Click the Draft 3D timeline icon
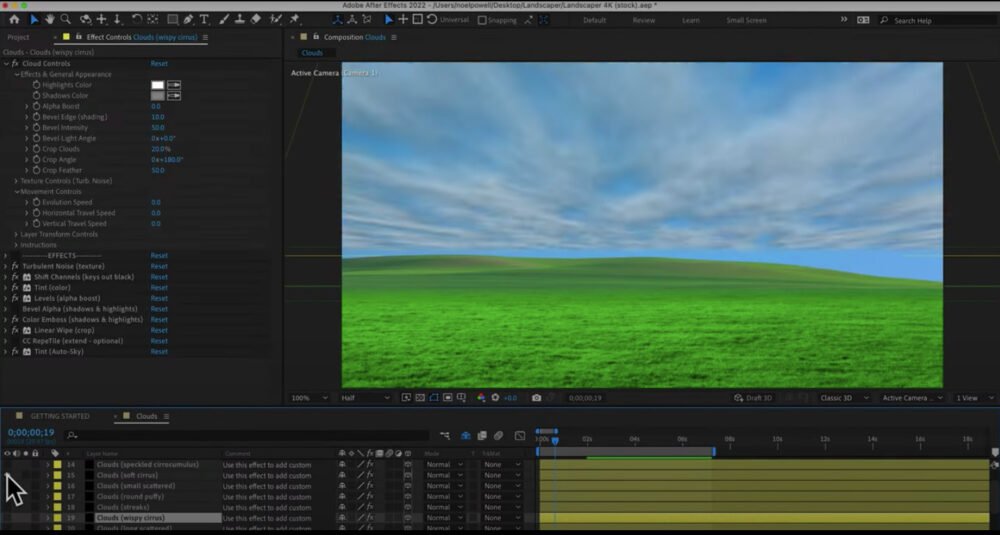 [466, 436]
